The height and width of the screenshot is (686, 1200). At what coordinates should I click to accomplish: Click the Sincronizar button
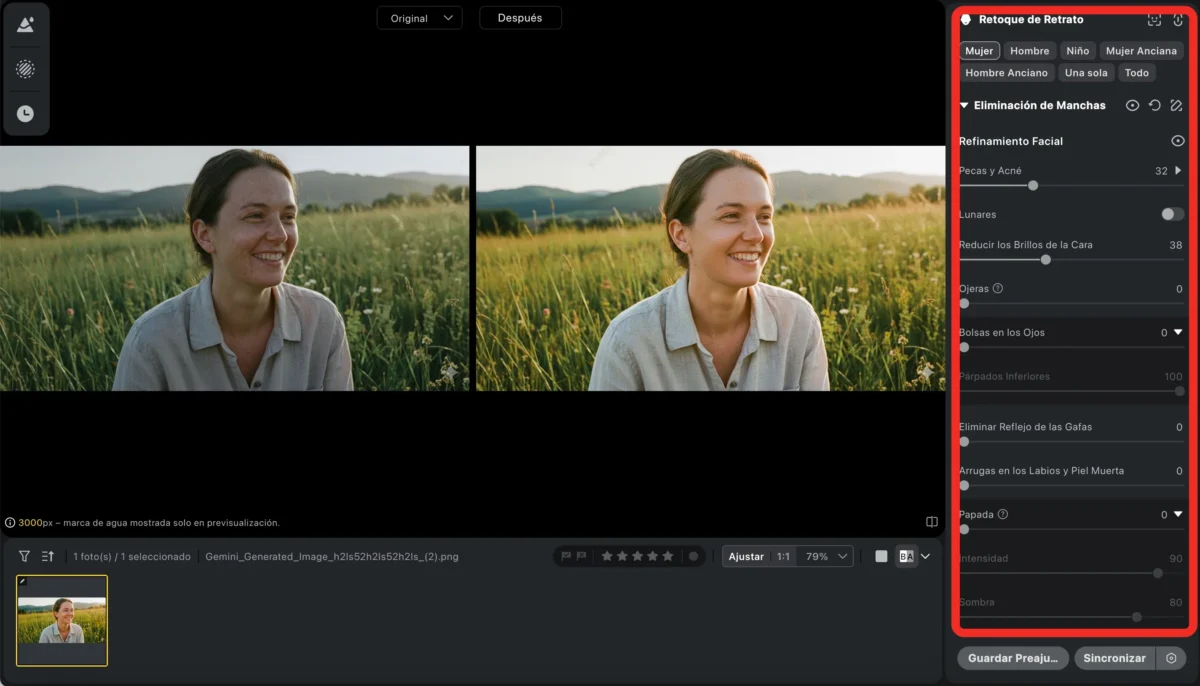coord(1114,658)
